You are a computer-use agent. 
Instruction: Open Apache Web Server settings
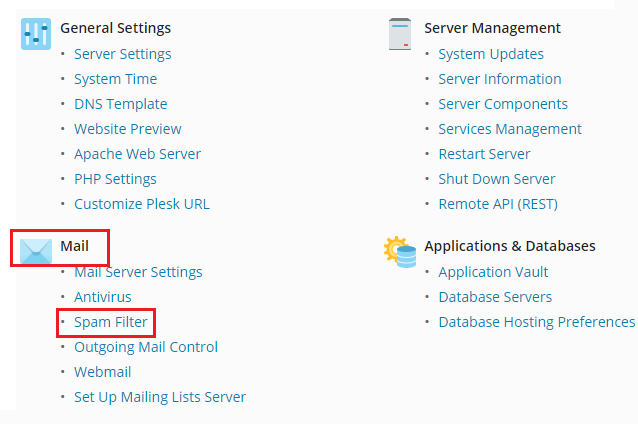[x=137, y=154]
